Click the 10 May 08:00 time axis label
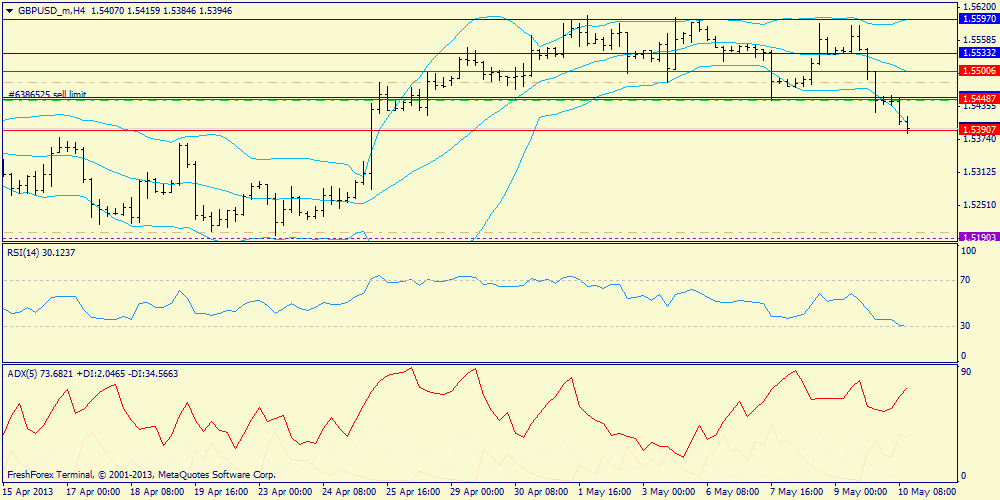 (x=929, y=492)
